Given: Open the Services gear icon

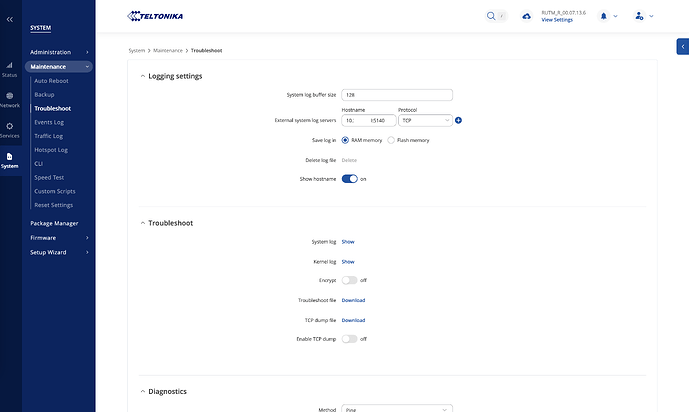Looking at the screenshot, I should (9, 126).
